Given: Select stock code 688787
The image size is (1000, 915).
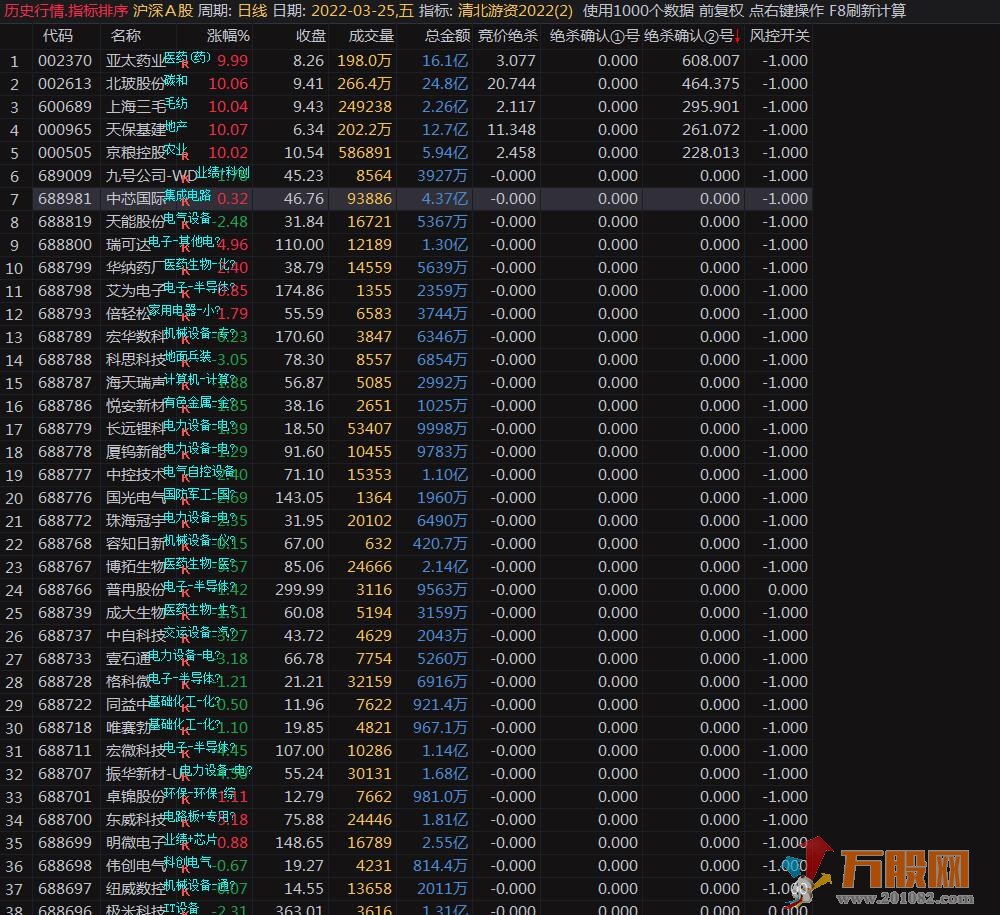Looking at the screenshot, I should (65, 383).
